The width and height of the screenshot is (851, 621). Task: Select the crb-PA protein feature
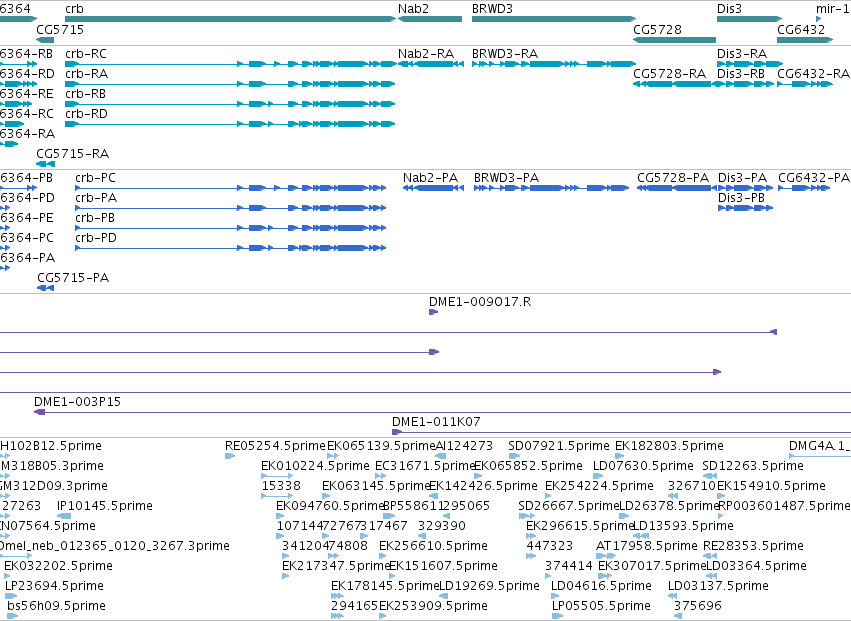pos(231,208)
